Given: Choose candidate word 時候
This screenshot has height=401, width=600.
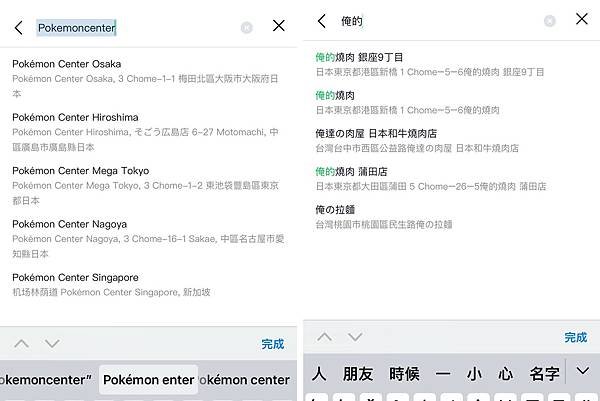Looking at the screenshot, I should coord(404,373).
